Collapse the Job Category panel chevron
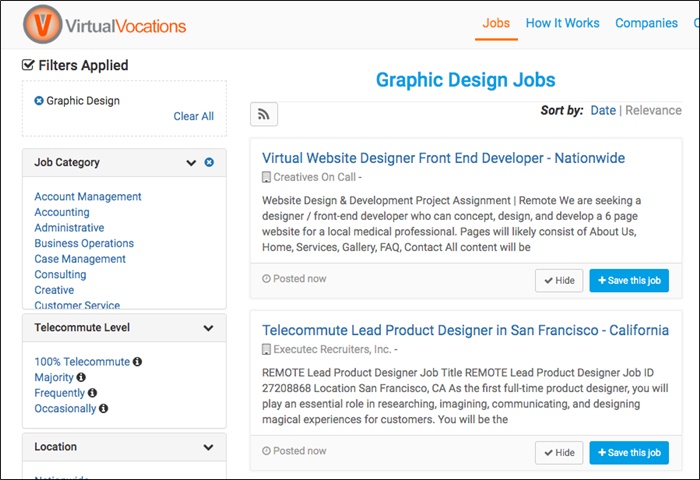 [x=190, y=162]
